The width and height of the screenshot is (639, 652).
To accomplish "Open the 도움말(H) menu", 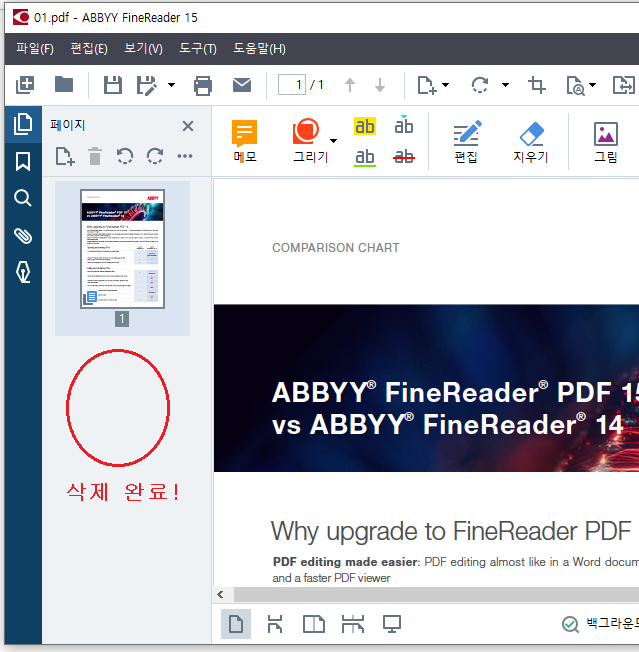I will [x=259, y=49].
